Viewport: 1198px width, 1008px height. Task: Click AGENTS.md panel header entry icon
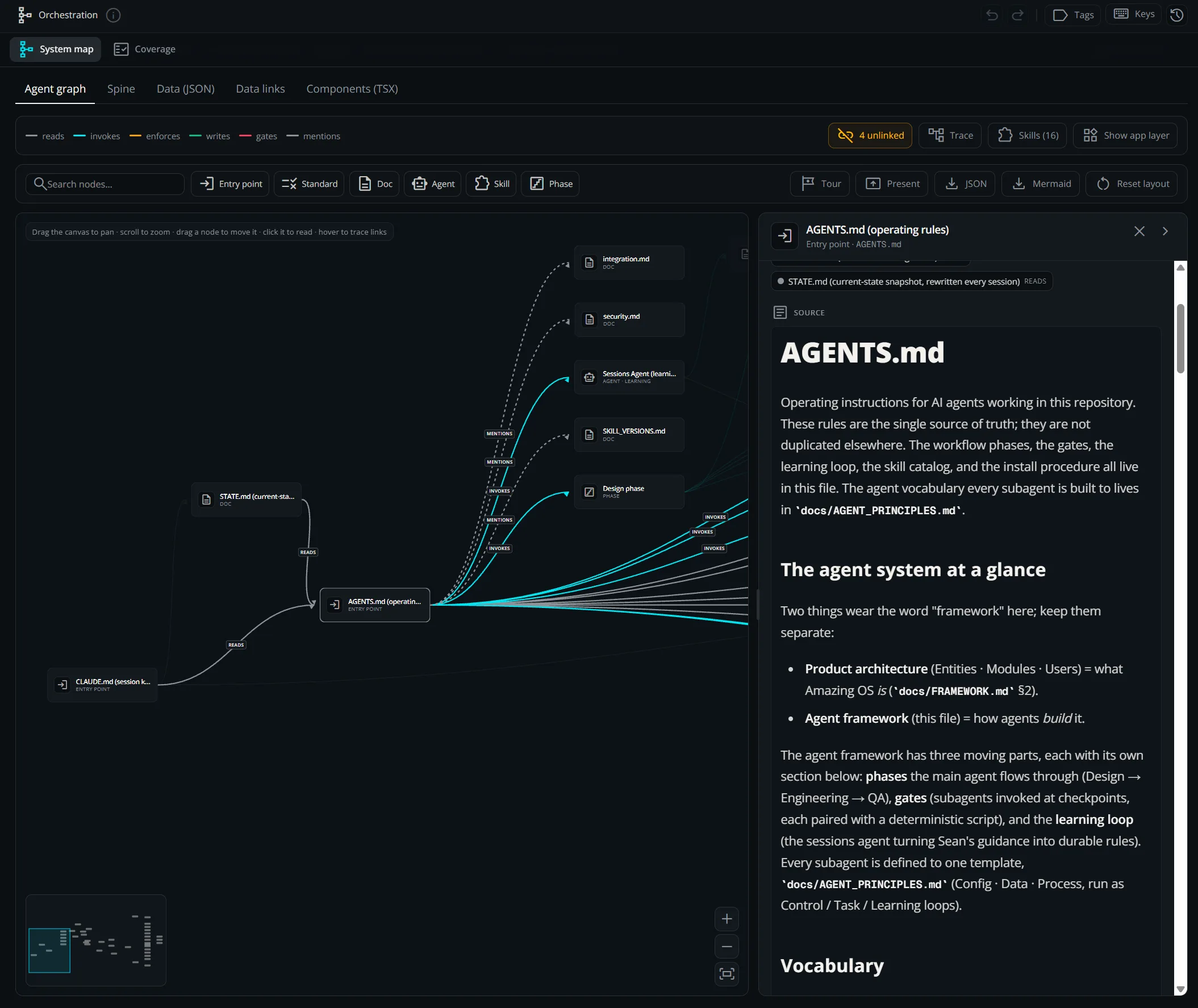pyautogui.click(x=784, y=236)
